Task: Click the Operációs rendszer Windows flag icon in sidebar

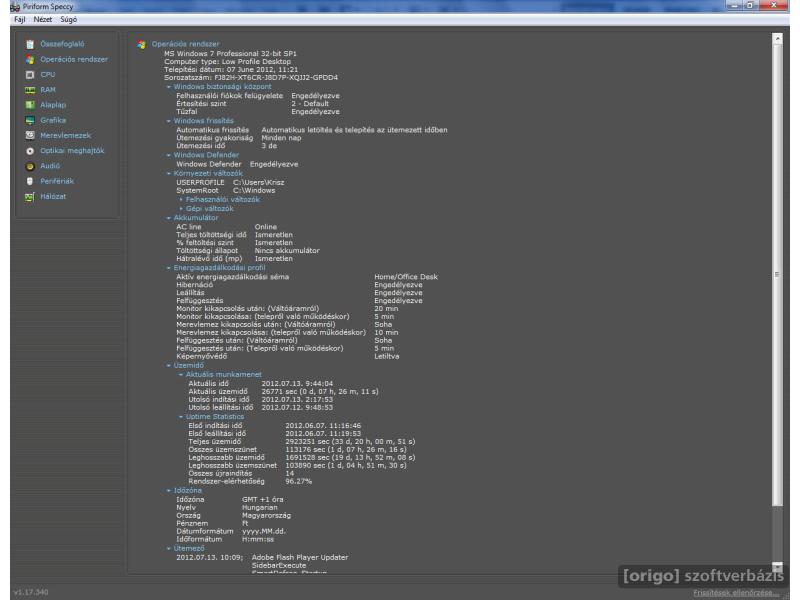Action: [30, 60]
